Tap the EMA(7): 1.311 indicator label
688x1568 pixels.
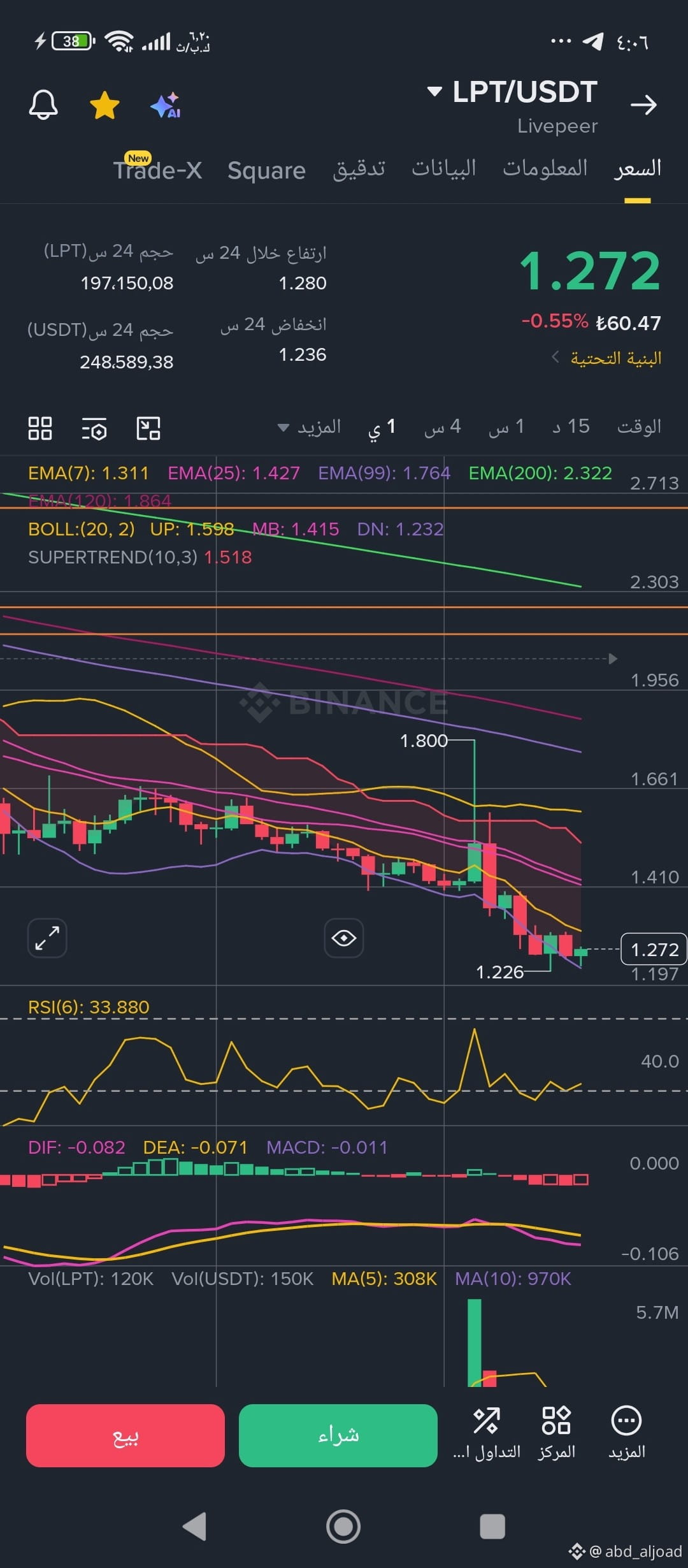click(x=89, y=473)
